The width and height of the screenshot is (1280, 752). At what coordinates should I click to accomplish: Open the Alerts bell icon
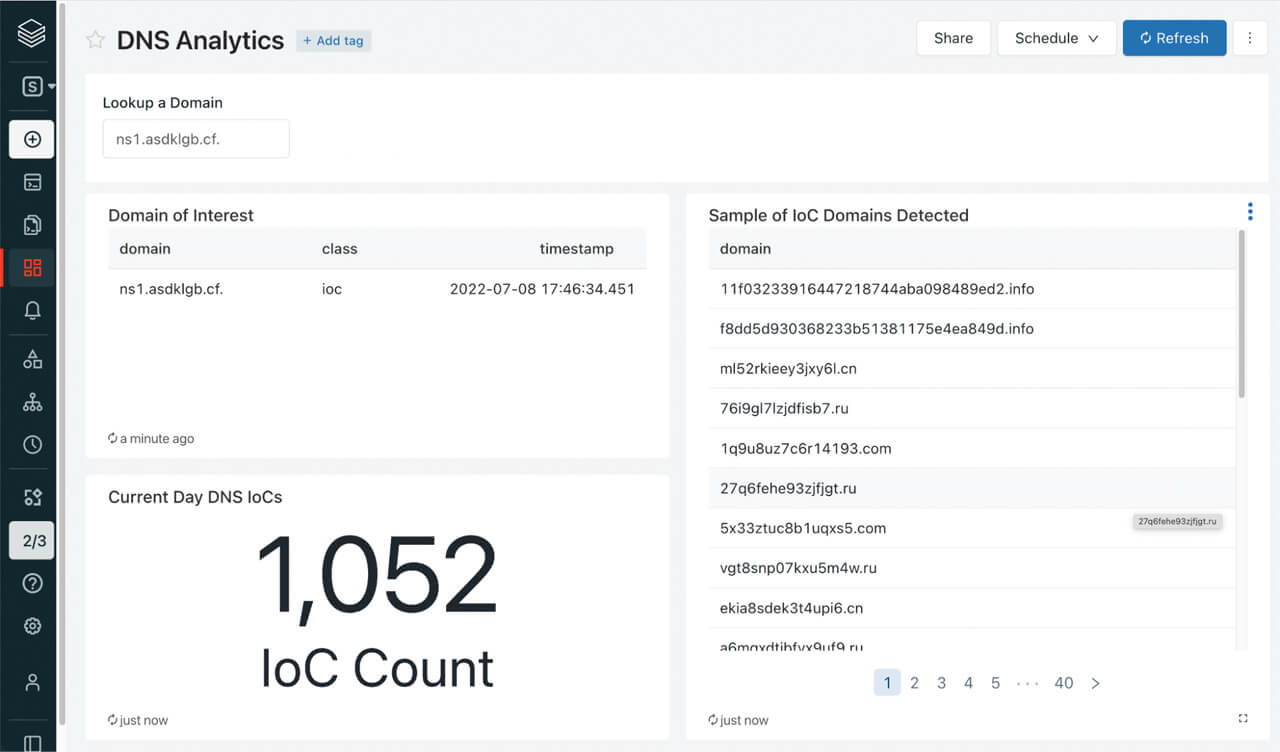click(x=32, y=311)
